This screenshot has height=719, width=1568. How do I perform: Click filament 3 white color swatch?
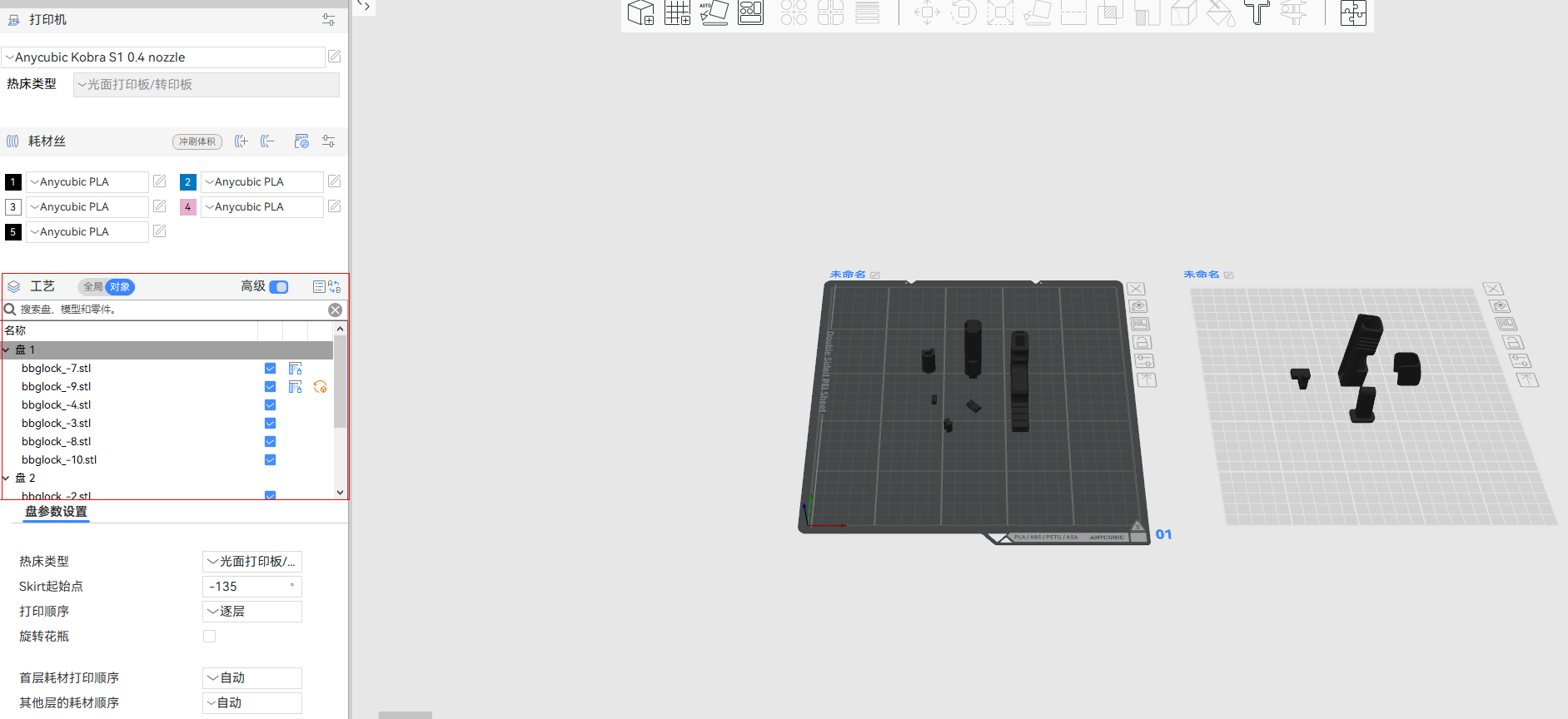pyautogui.click(x=13, y=207)
